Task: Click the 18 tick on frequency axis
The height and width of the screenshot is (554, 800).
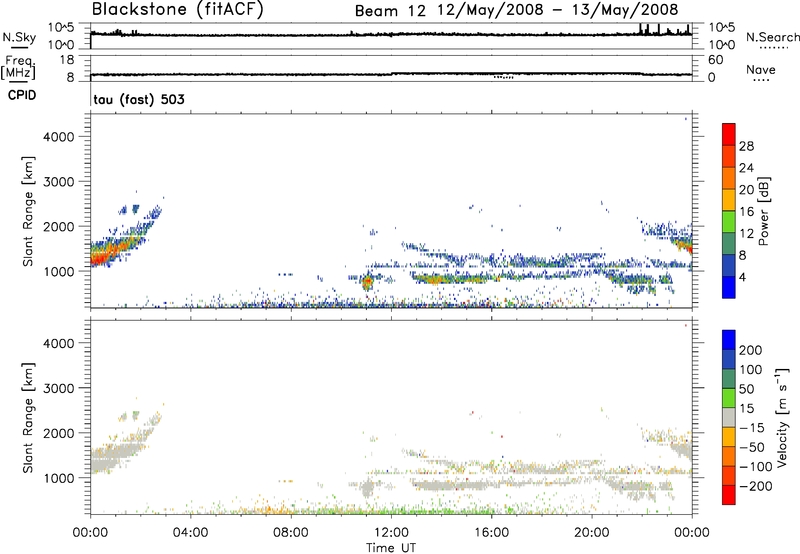Action: [67, 60]
